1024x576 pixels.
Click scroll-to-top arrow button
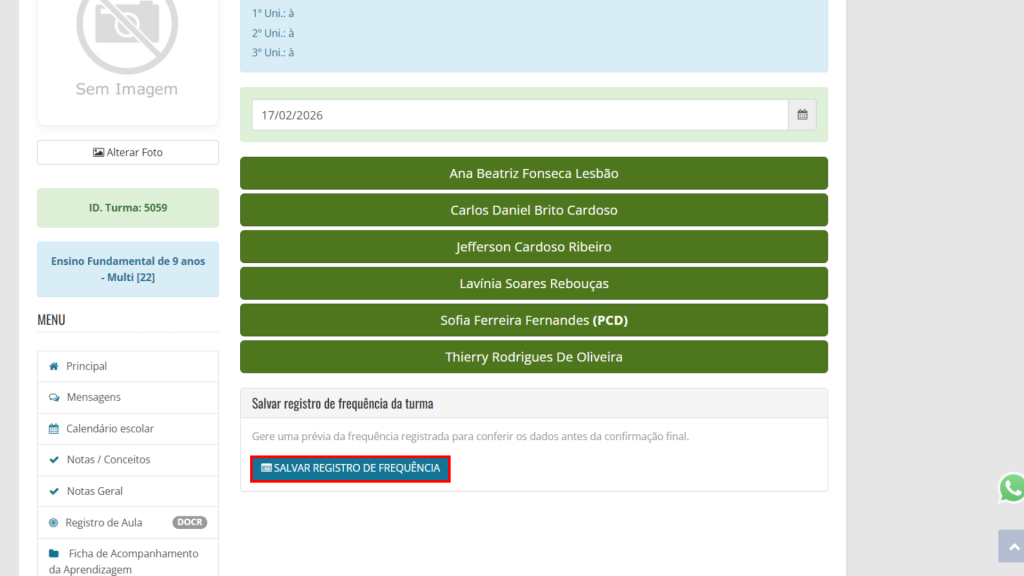(x=1010, y=547)
